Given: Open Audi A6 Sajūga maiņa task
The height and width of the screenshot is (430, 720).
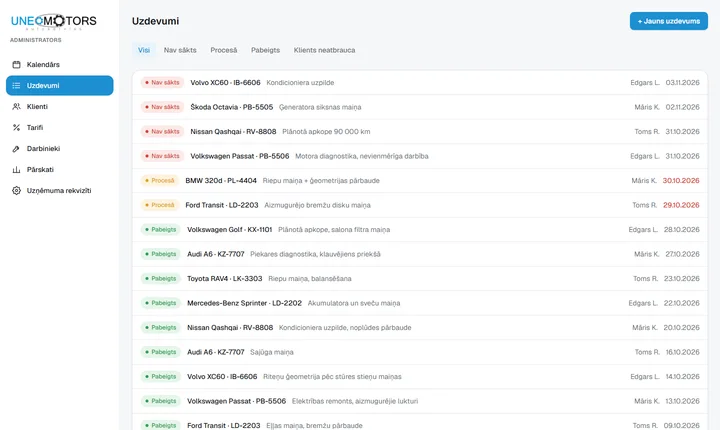Looking at the screenshot, I should (420, 352).
